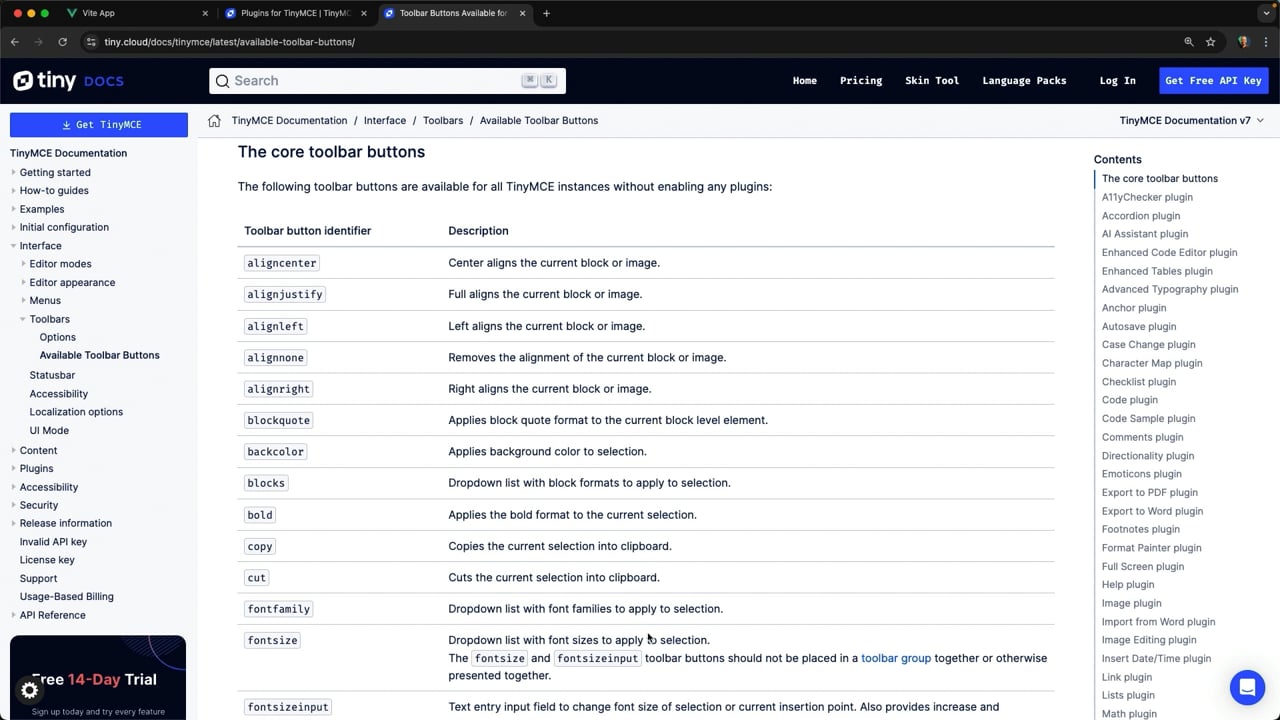The height and width of the screenshot is (720, 1280).
Task: Go back with browser back arrow
Action: (x=15, y=42)
